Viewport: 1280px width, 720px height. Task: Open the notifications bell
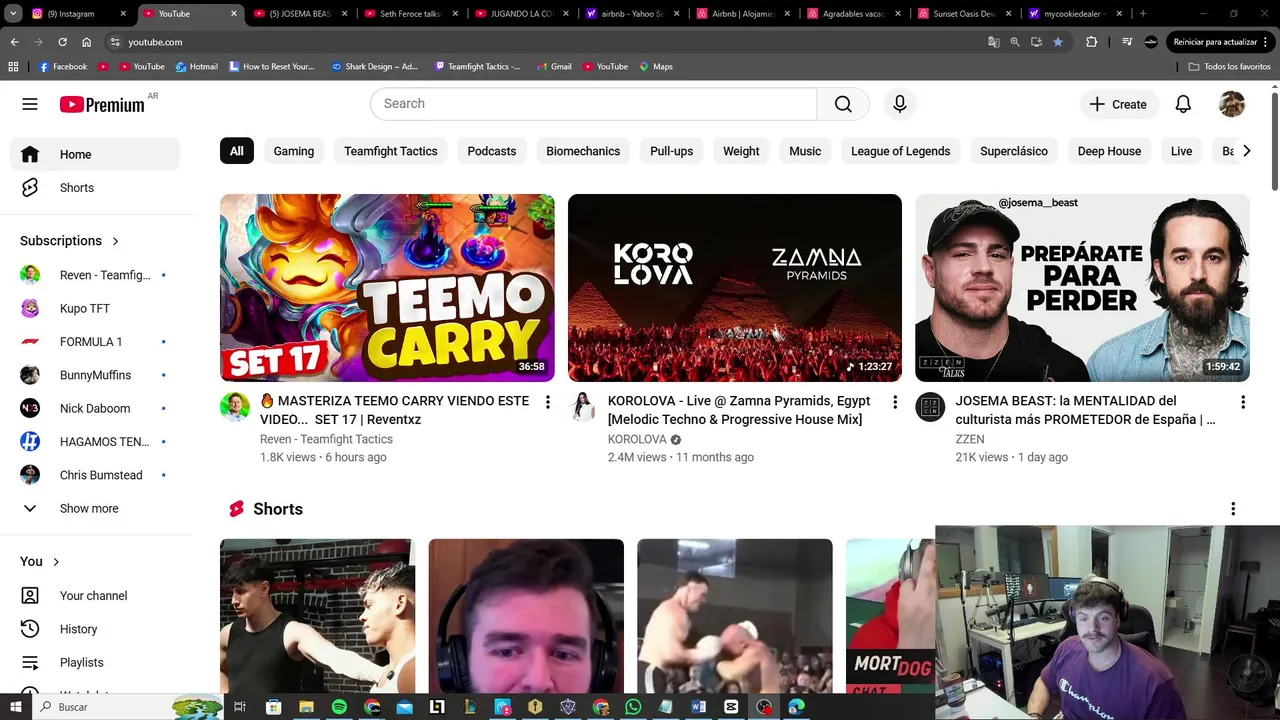tap(1183, 104)
